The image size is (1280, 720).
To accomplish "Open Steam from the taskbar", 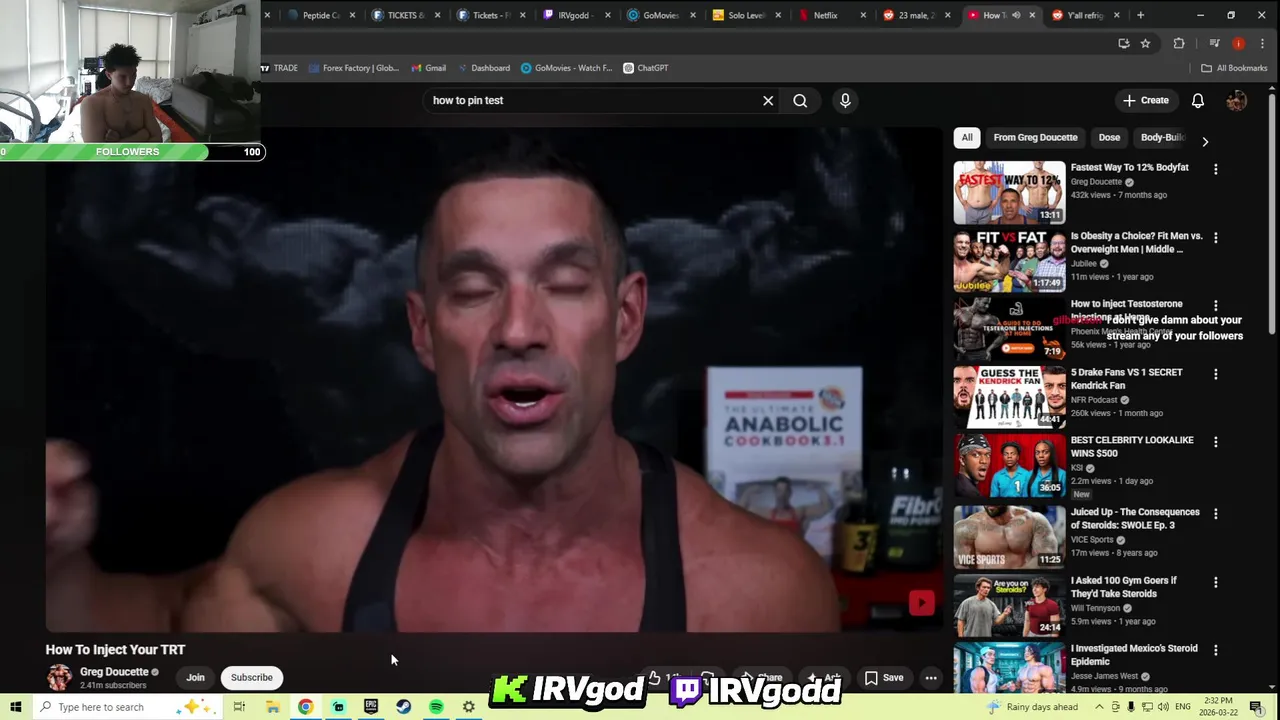I will (403, 707).
